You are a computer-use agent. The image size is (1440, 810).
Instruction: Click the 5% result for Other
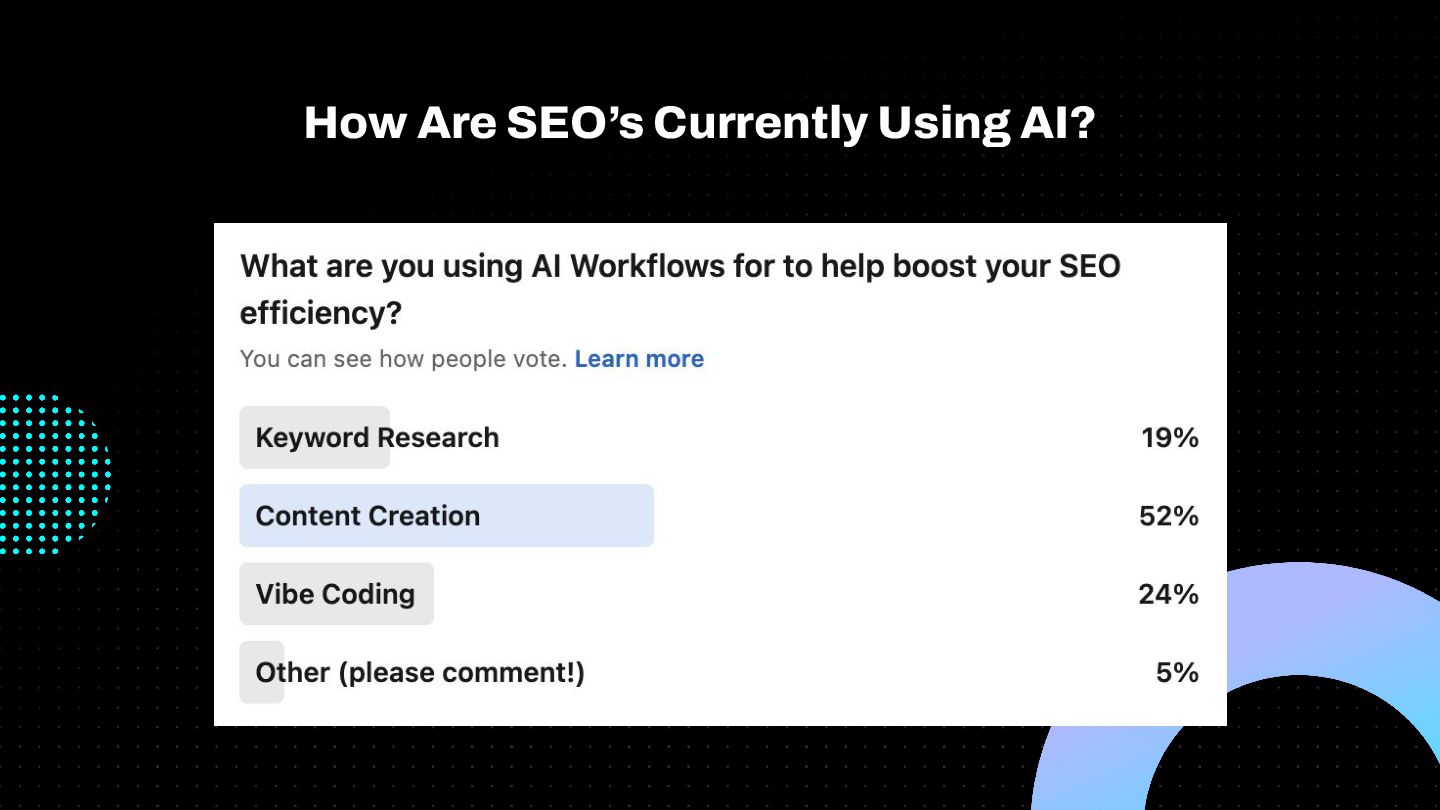(x=1177, y=672)
